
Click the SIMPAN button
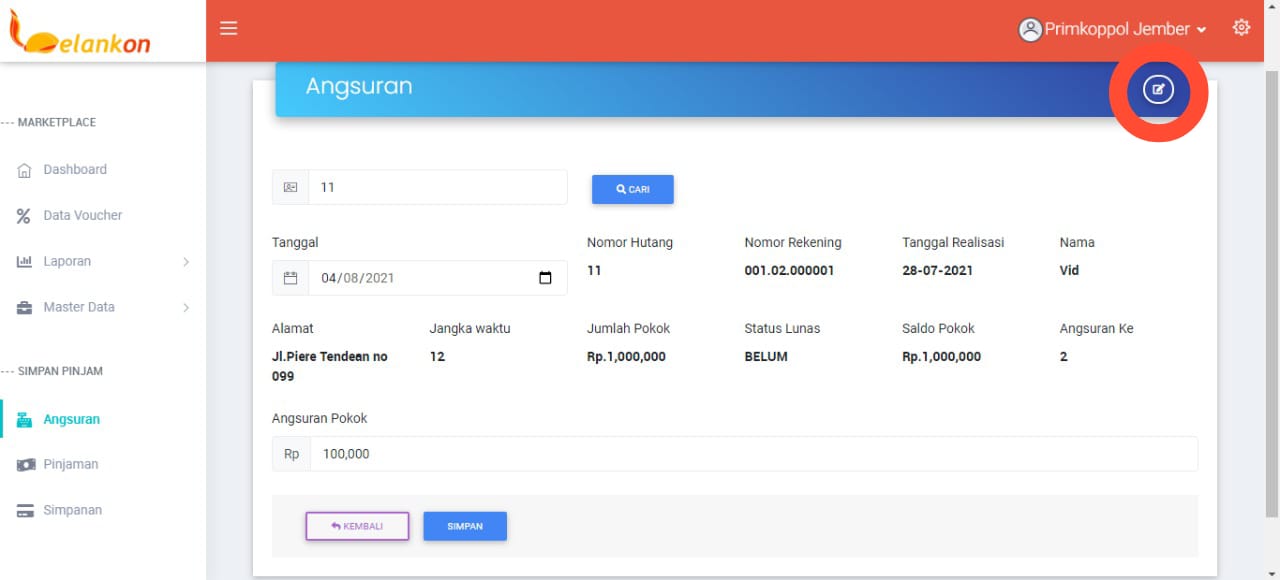[x=465, y=526]
